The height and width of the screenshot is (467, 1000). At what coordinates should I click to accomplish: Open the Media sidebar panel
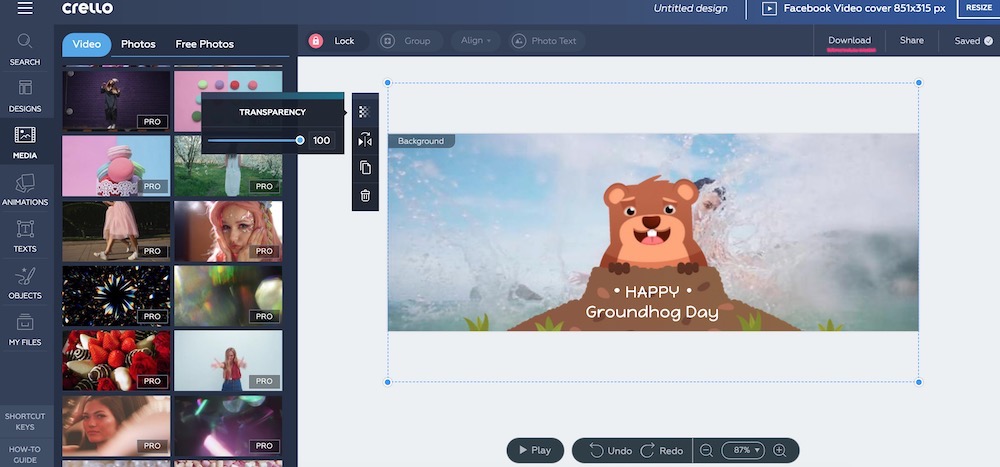click(x=25, y=143)
